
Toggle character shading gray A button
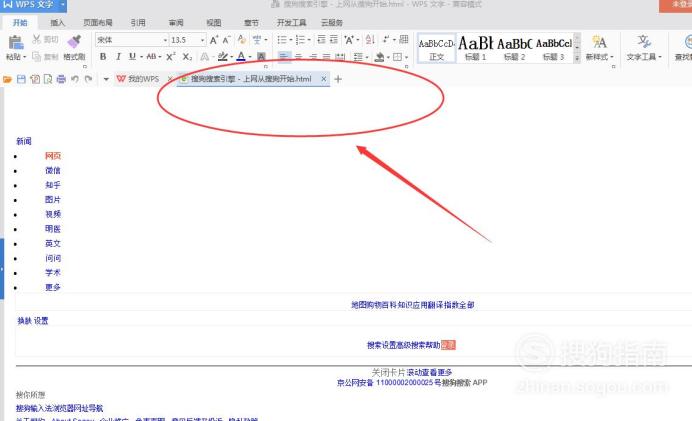pyautogui.click(x=261, y=56)
